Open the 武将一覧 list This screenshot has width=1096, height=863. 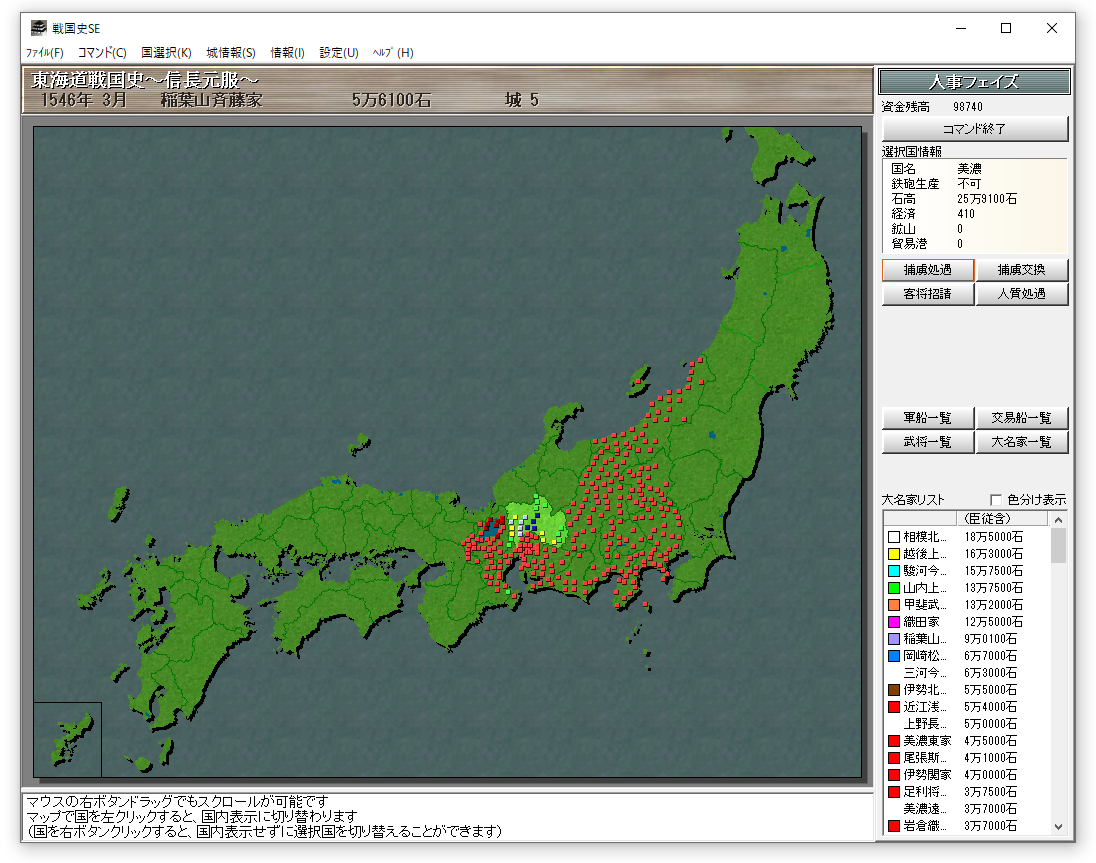[x=927, y=442]
